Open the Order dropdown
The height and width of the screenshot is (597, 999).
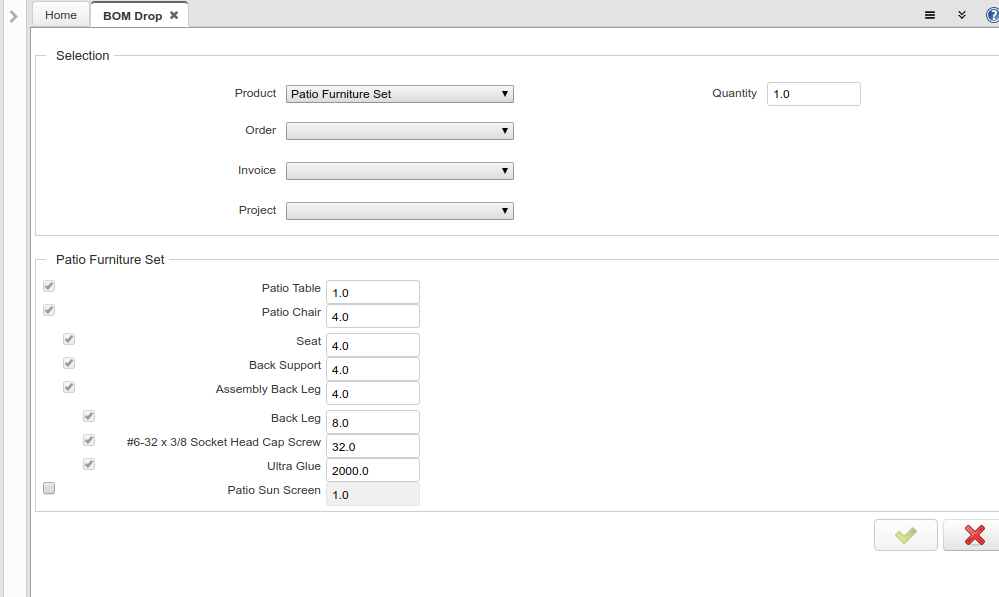(399, 131)
